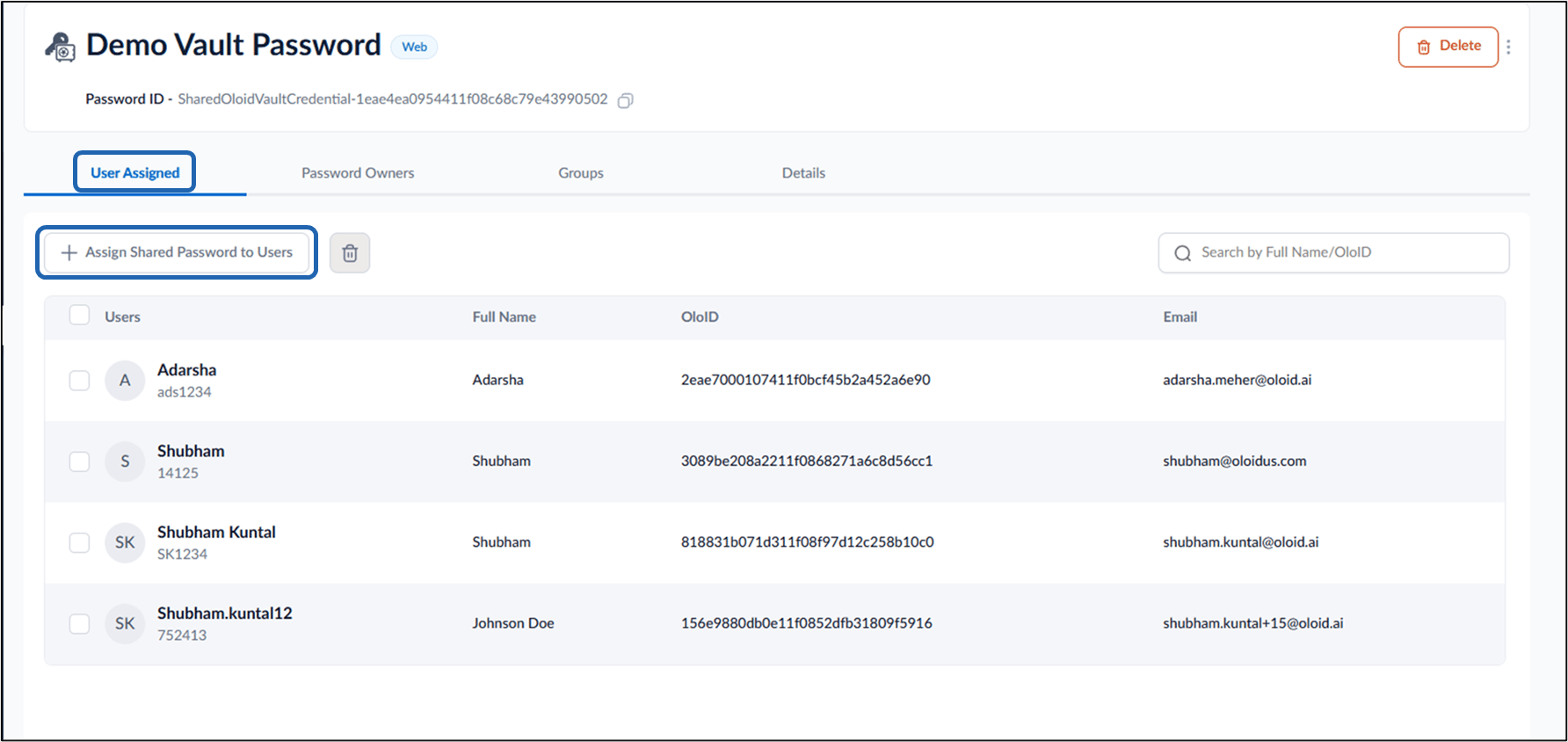Open the Details tab

[x=803, y=173]
